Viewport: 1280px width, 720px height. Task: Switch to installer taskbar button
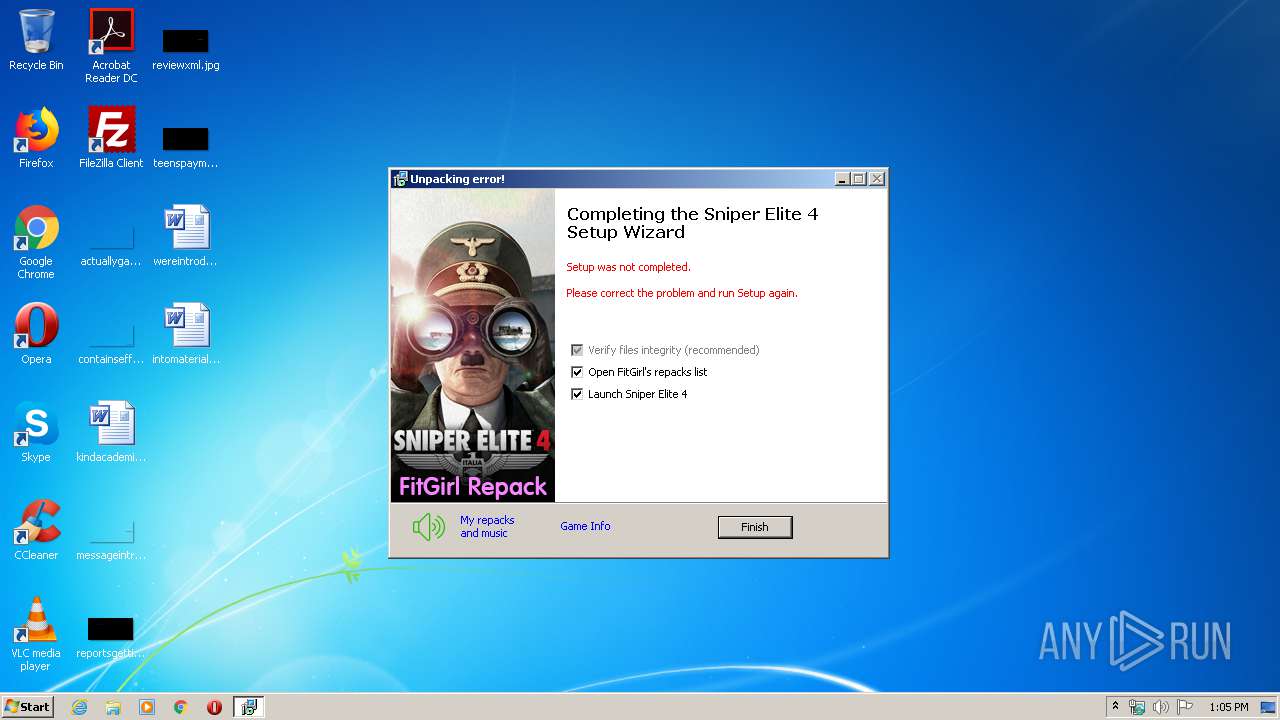(249, 707)
